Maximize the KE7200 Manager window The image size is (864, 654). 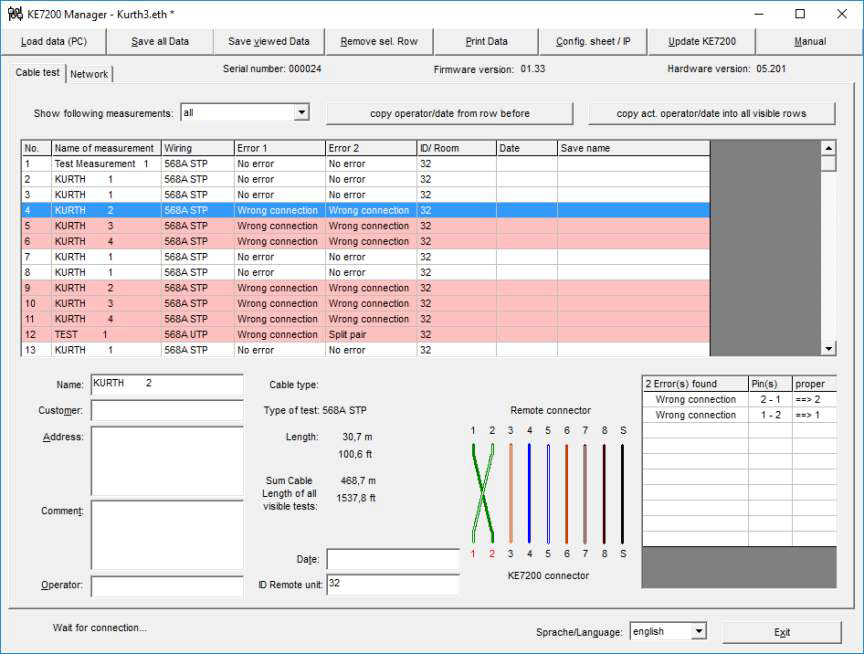[800, 14]
